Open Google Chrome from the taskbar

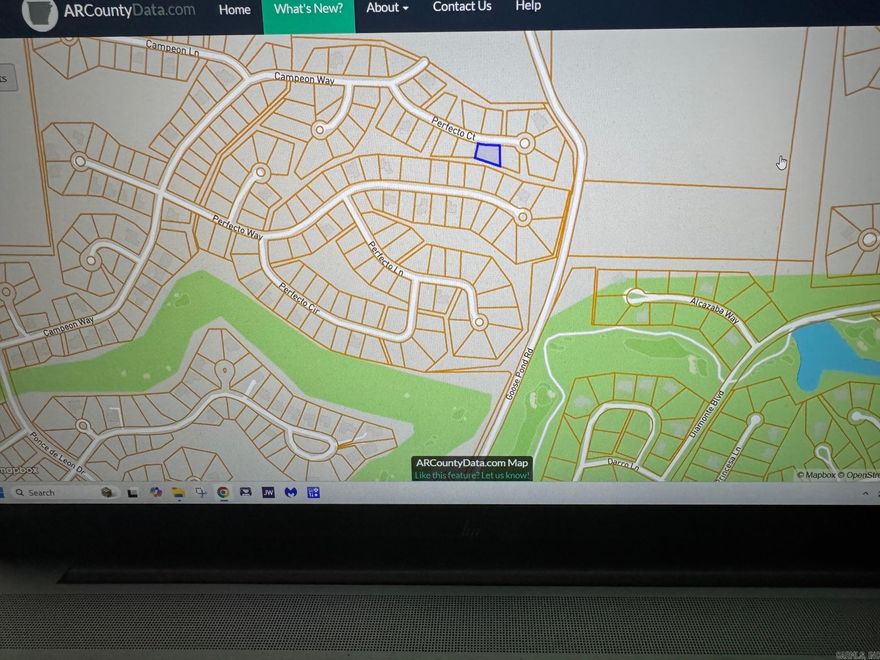click(223, 492)
